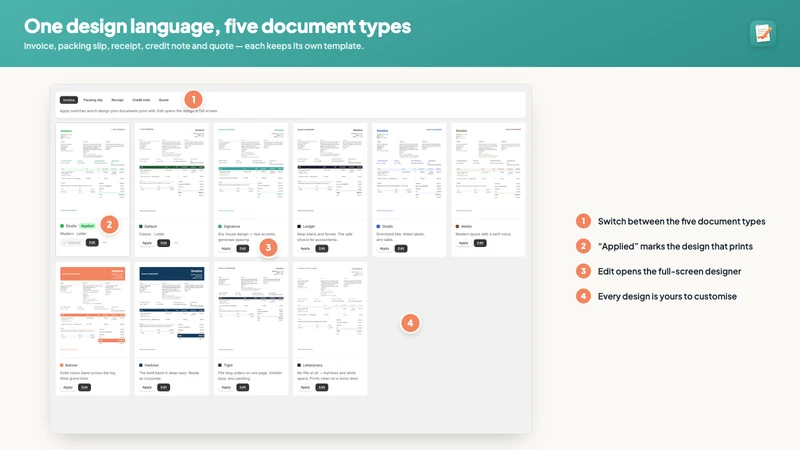Apply the Default design

(x=147, y=243)
